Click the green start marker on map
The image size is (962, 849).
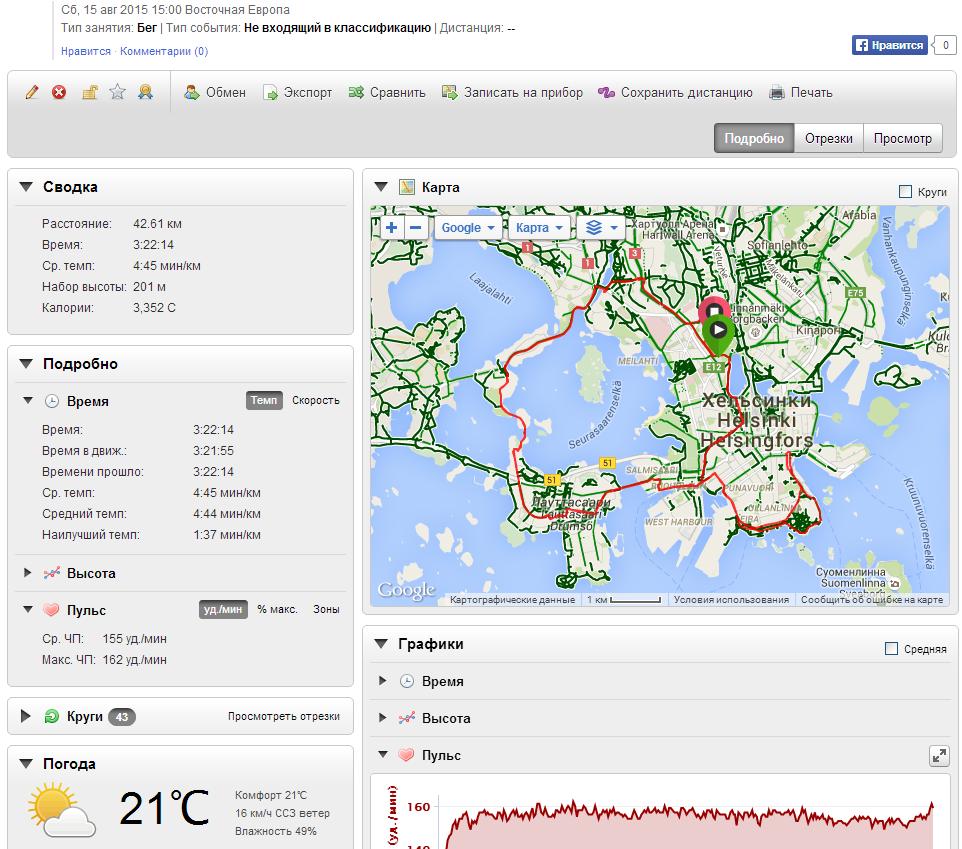pyautogui.click(x=718, y=334)
